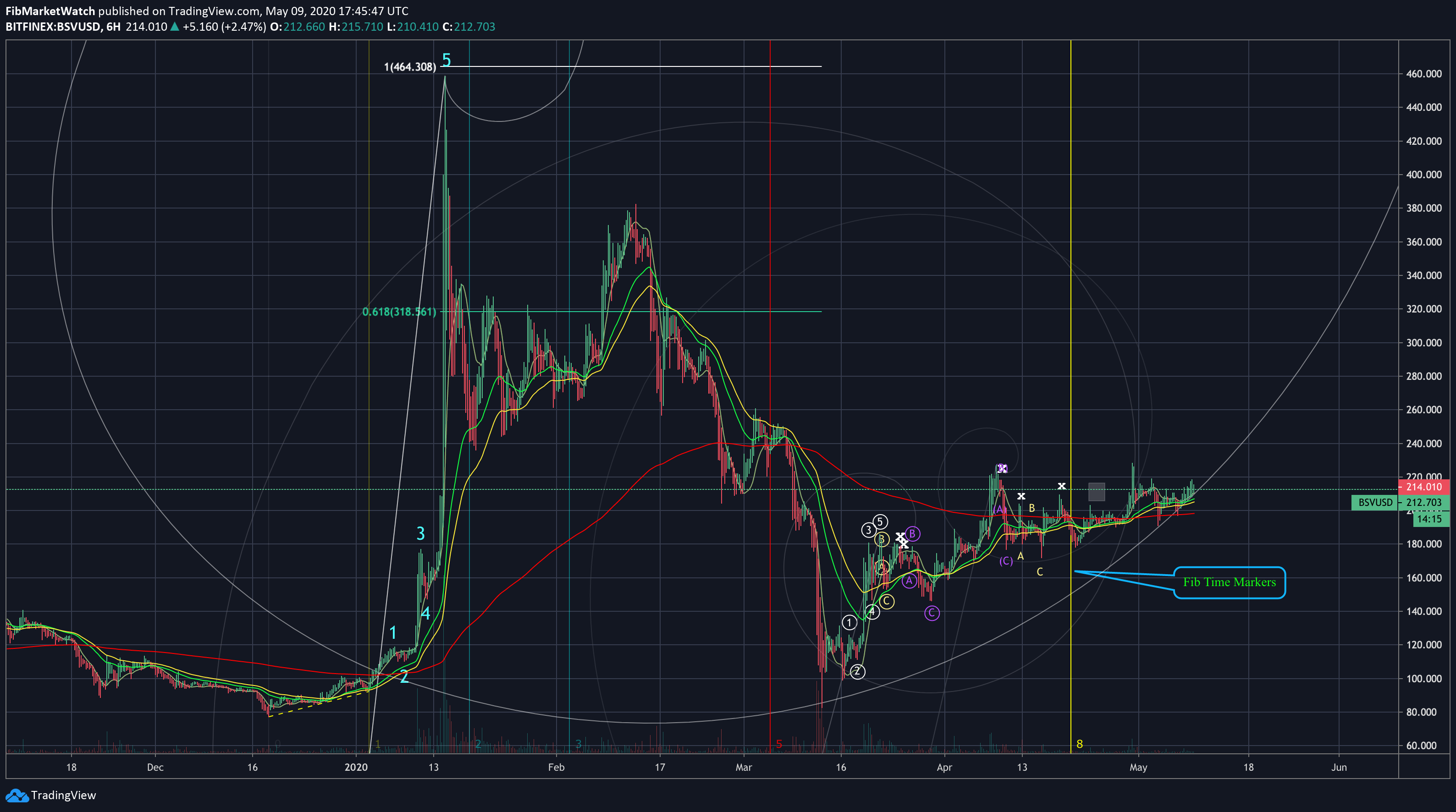The image size is (1456, 812).
Task: Click the TradingView wordmark beside the logo
Action: click(63, 795)
